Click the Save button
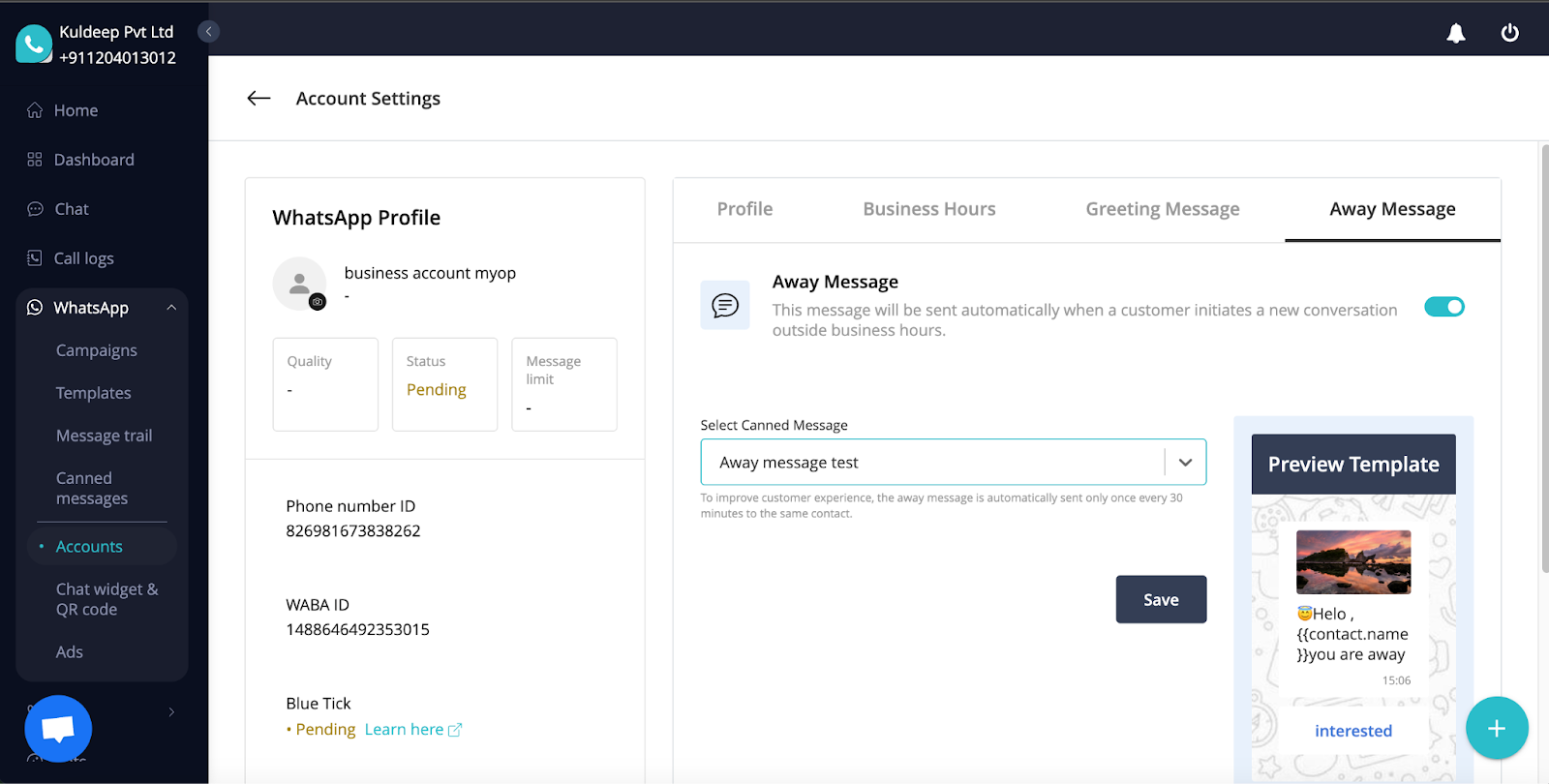This screenshot has height=784, width=1549. pyautogui.click(x=1161, y=599)
